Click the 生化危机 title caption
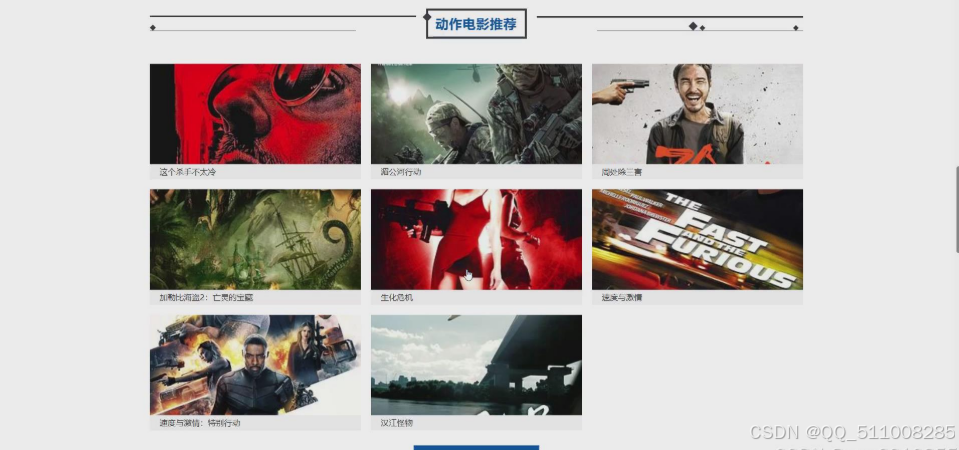This screenshot has width=959, height=450. tap(397, 298)
